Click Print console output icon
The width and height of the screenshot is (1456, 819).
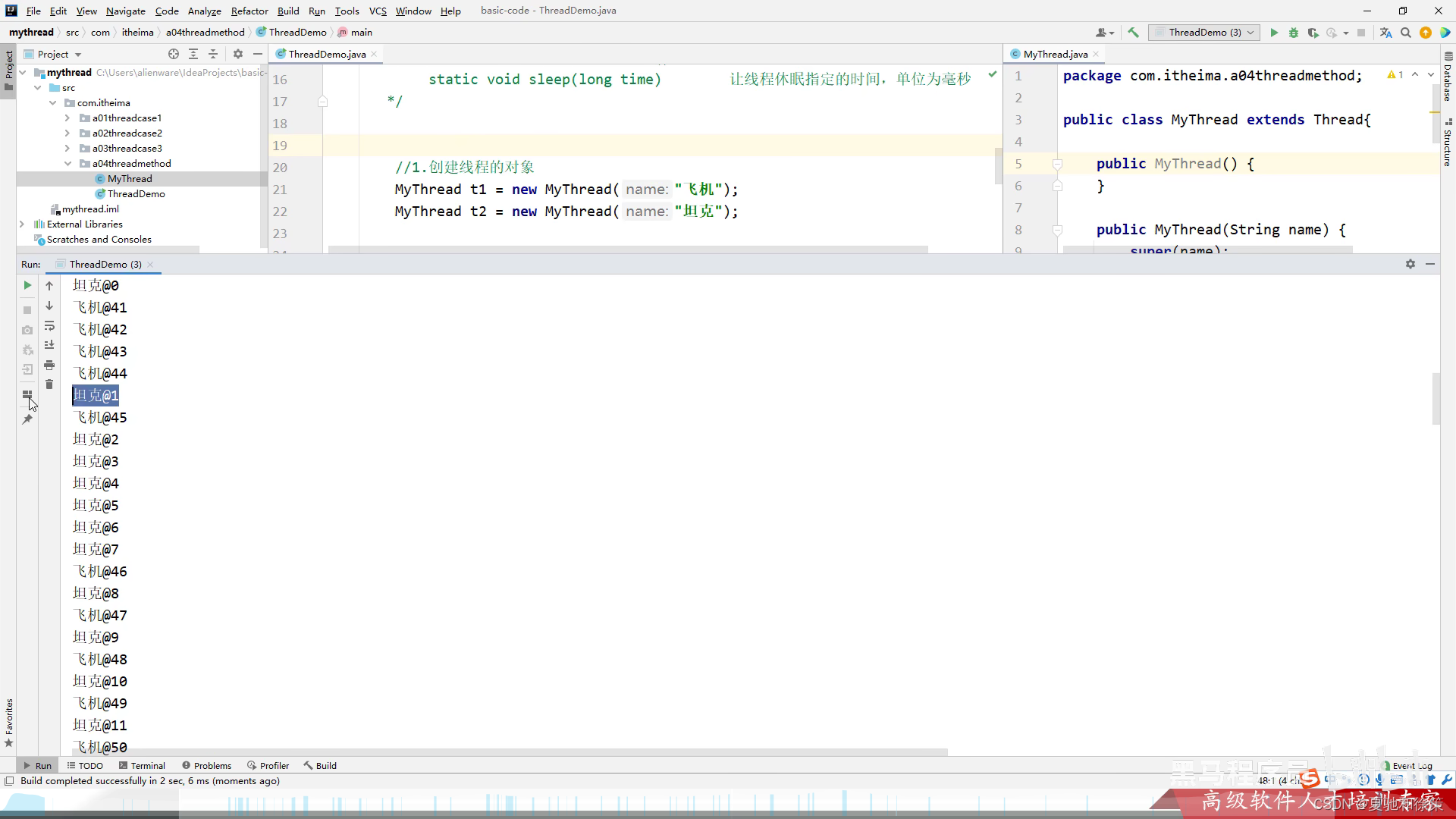point(49,365)
